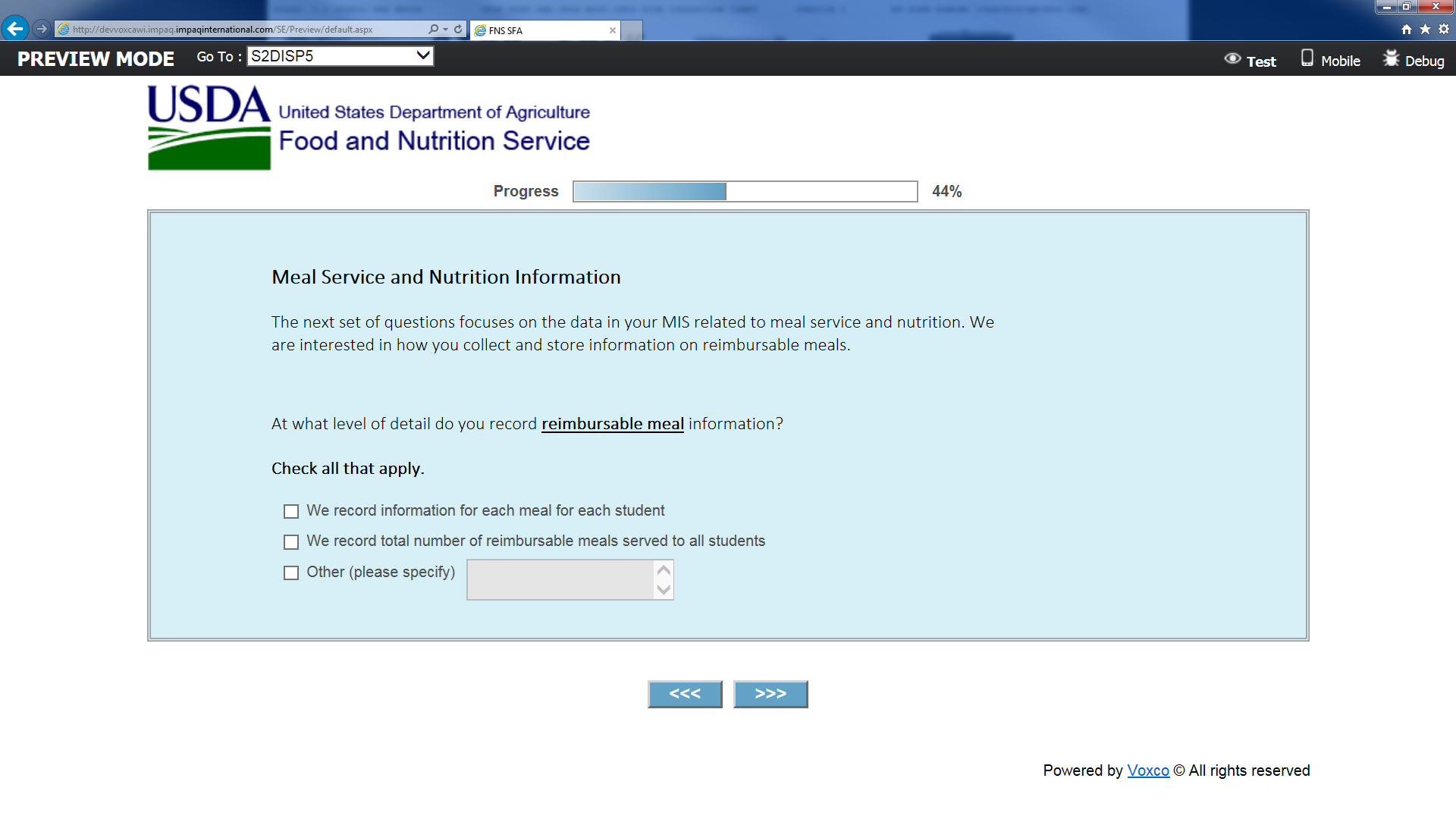Click the survey Progress bar
1456x819 pixels.
tap(745, 191)
